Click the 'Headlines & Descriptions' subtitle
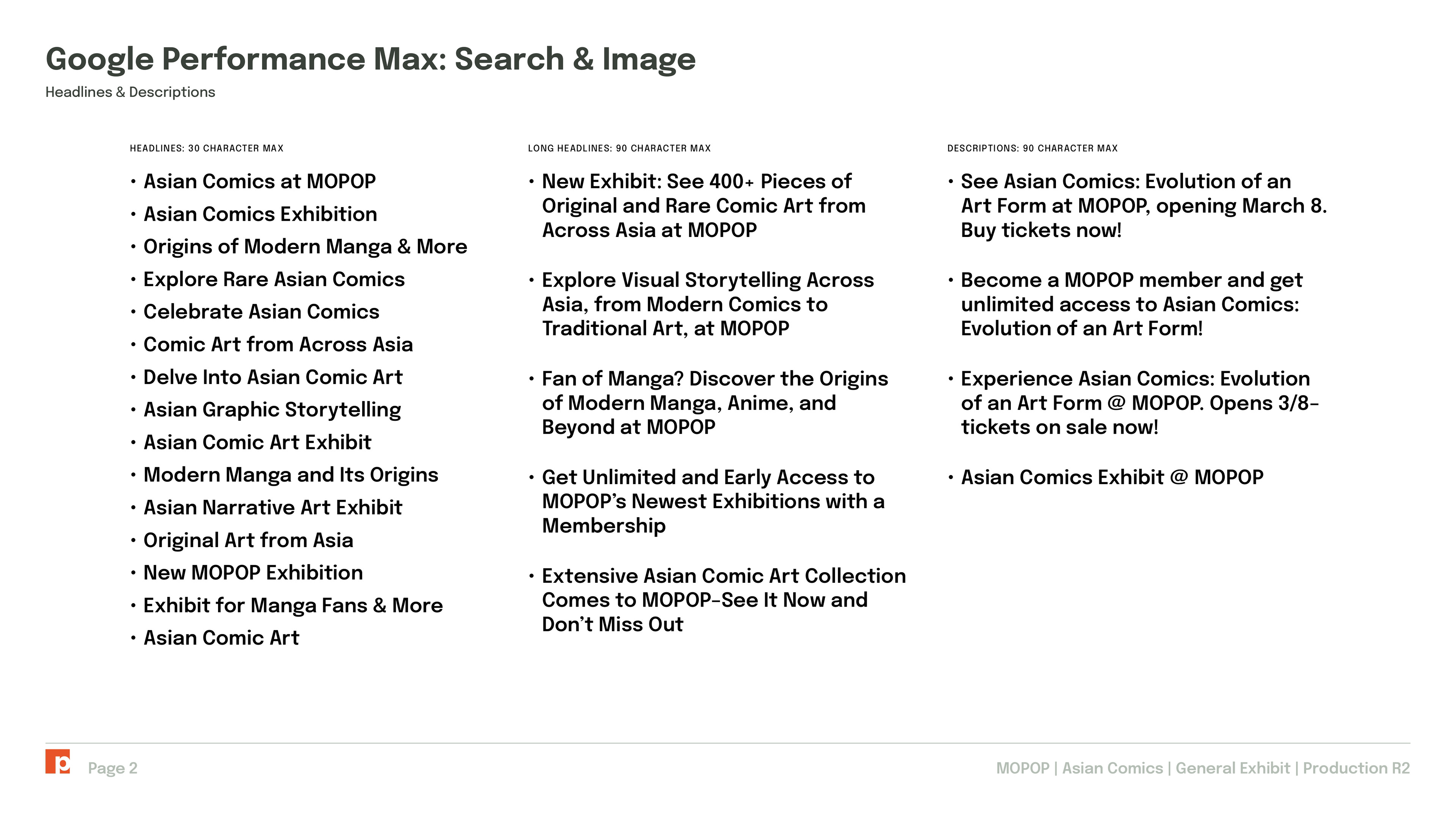Image resolution: width=1456 pixels, height=819 pixels. click(x=130, y=92)
